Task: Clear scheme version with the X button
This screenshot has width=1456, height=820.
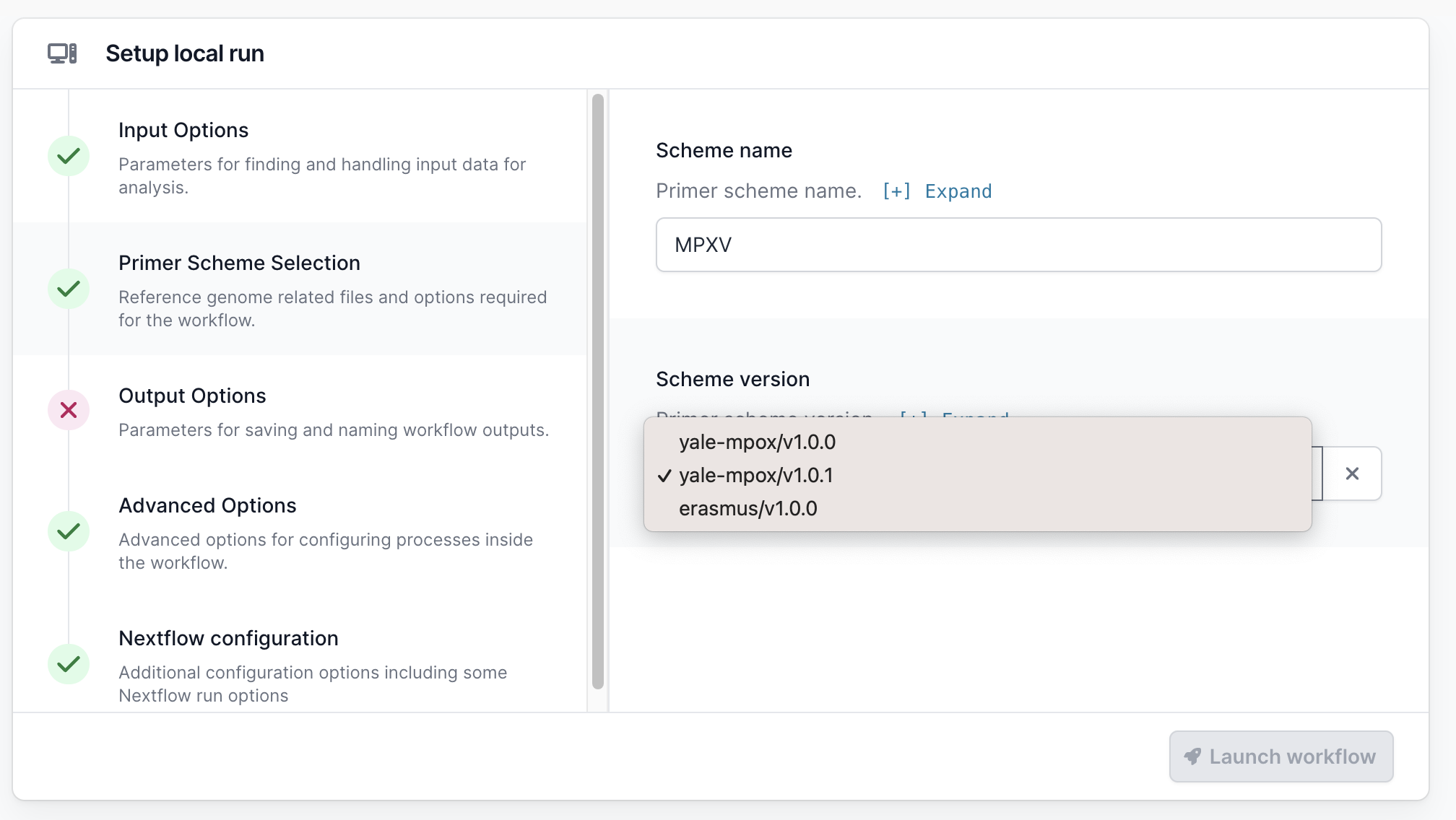Action: [x=1352, y=474]
